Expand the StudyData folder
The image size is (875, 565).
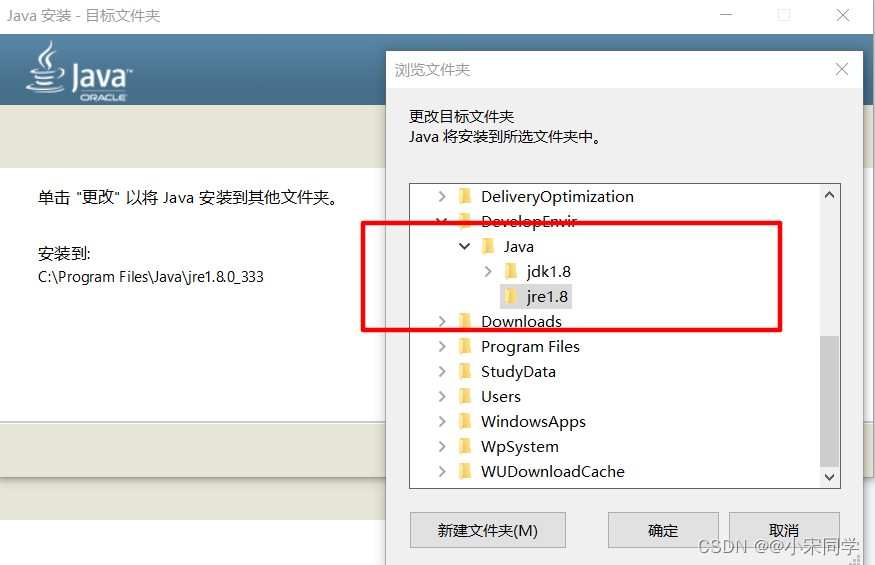tap(442, 371)
